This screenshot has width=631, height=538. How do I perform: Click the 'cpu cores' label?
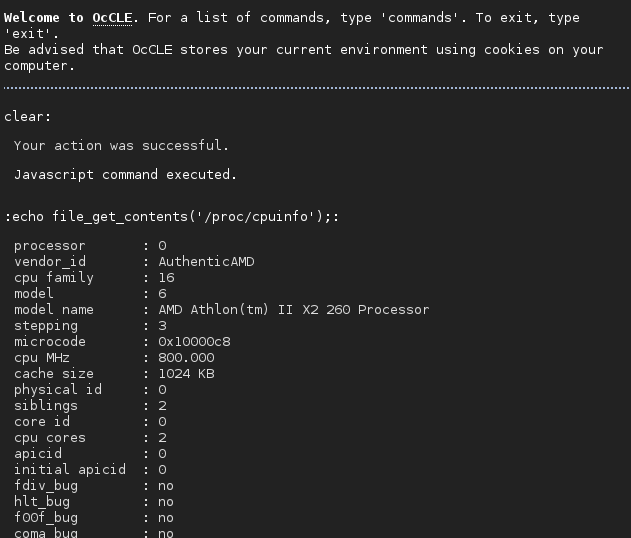50,438
